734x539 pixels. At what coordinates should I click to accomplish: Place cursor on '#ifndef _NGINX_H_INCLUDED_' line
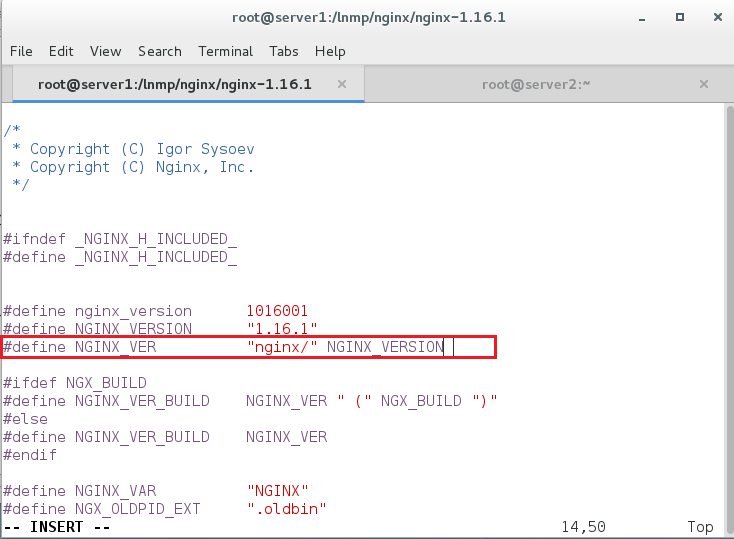120,239
